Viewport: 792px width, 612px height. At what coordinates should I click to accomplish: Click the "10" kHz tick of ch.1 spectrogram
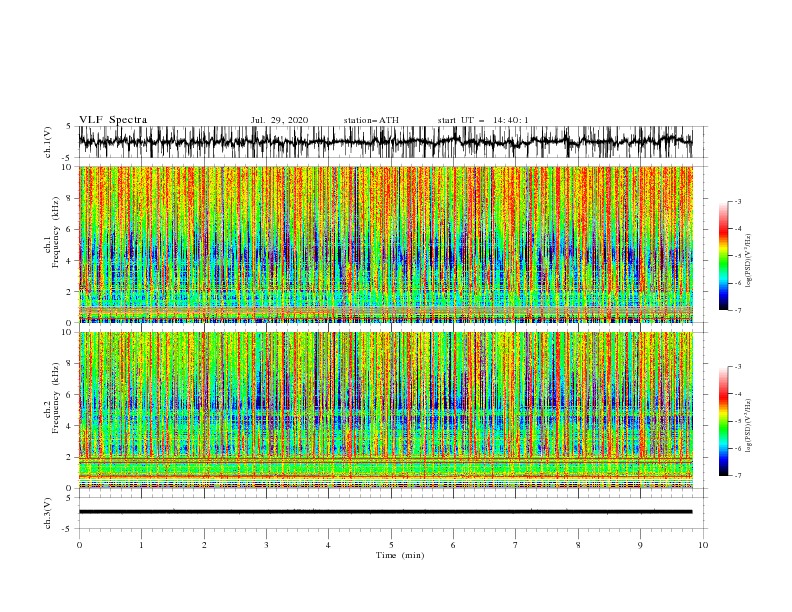tap(67, 167)
